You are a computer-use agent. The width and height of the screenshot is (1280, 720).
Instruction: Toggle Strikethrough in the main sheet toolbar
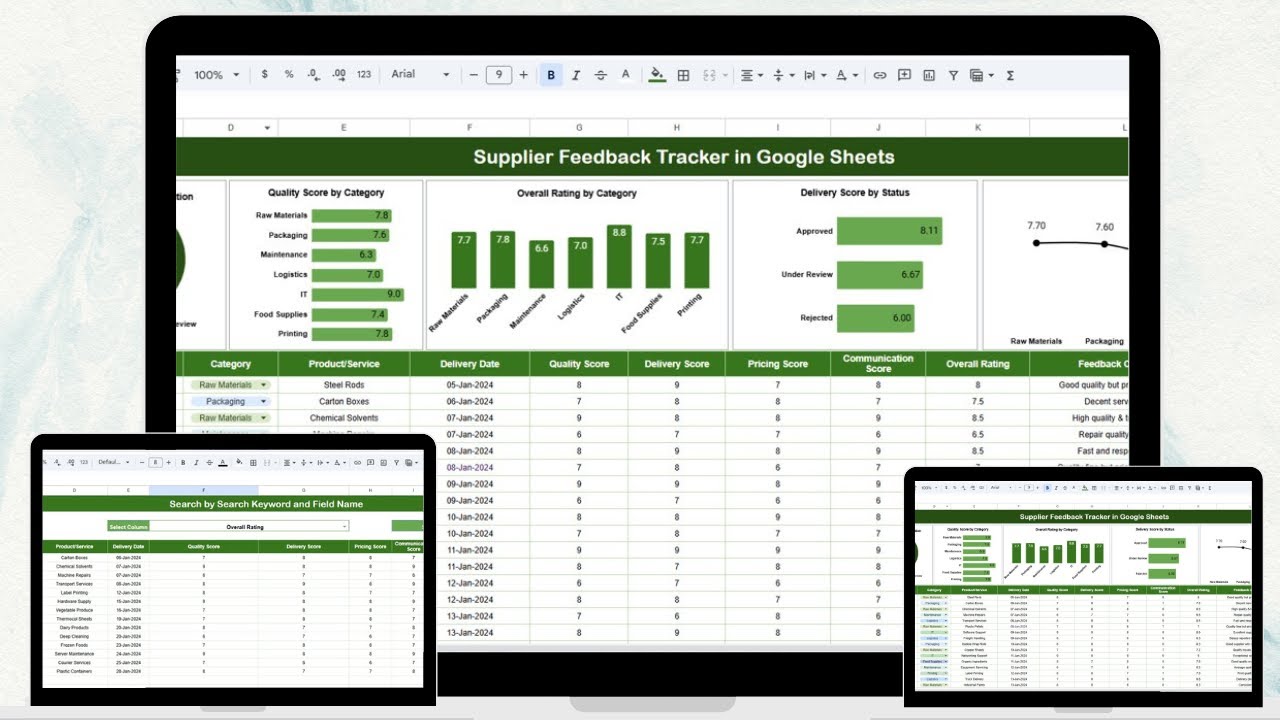pos(601,75)
